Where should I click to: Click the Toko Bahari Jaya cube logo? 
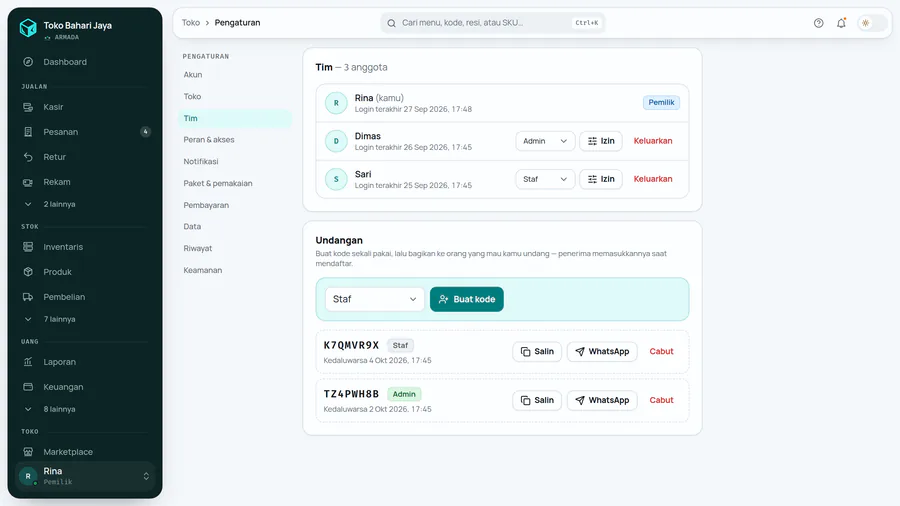click(x=28, y=28)
